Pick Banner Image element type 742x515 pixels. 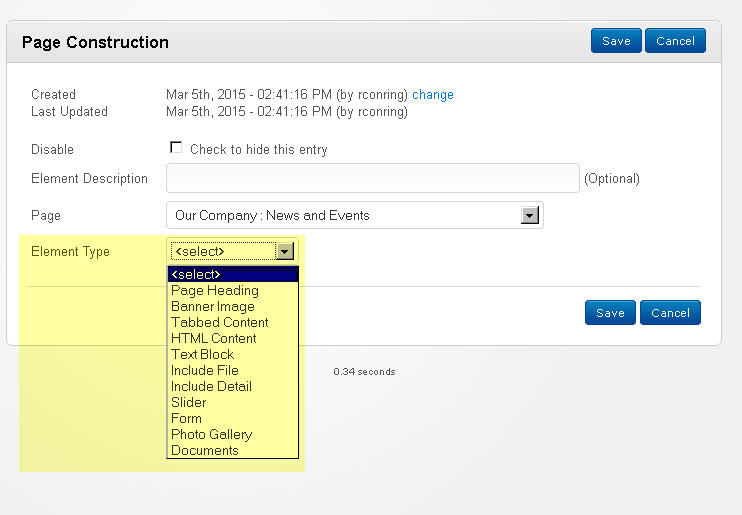213,307
